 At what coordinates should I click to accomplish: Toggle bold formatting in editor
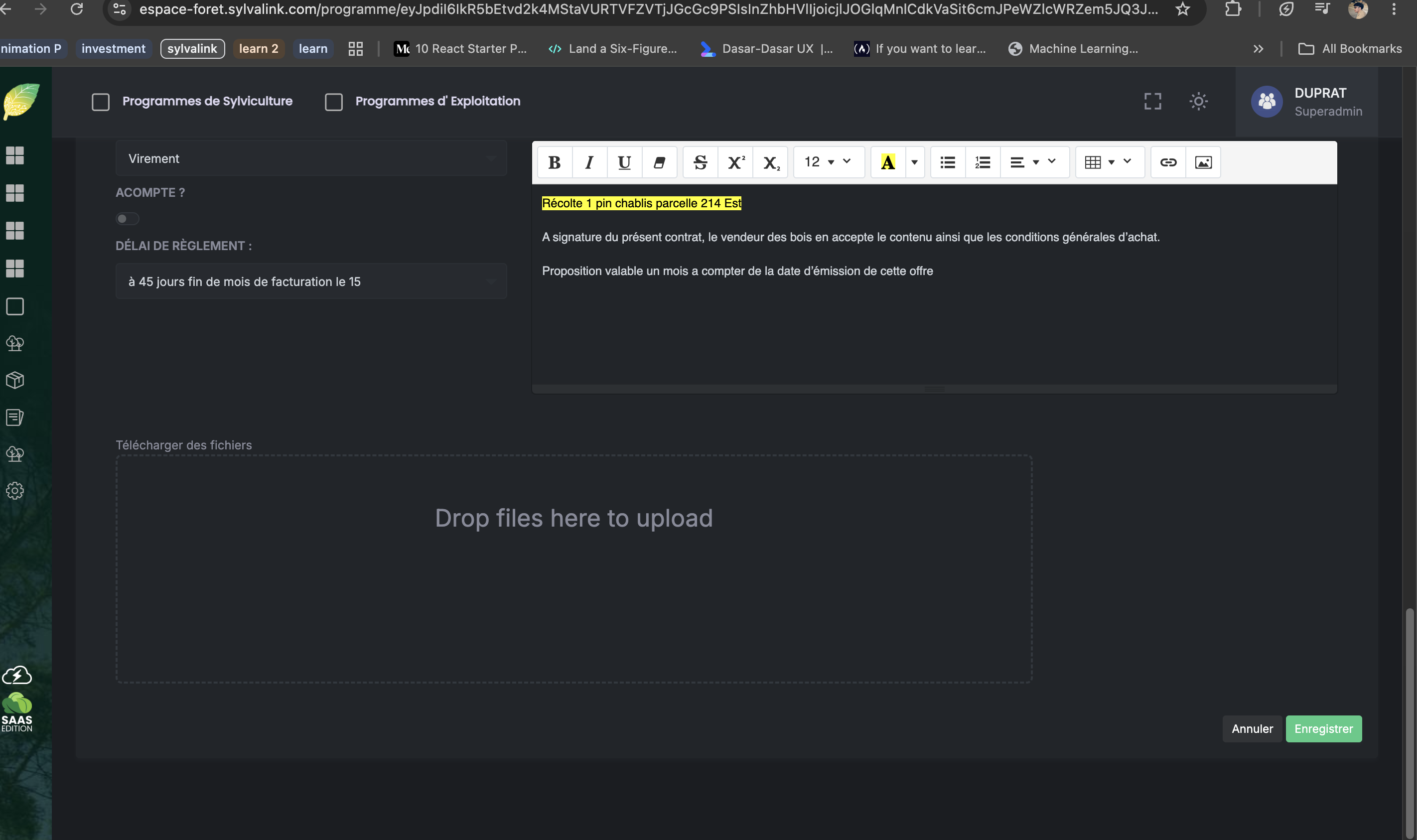[x=555, y=162]
